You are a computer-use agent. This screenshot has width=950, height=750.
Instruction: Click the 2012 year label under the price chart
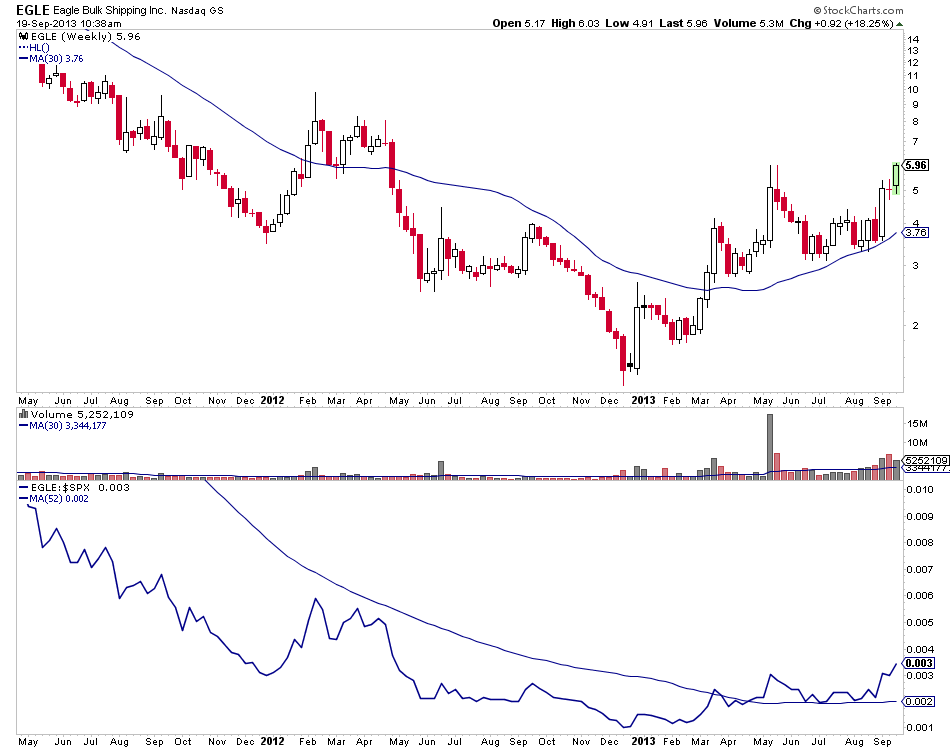point(272,400)
